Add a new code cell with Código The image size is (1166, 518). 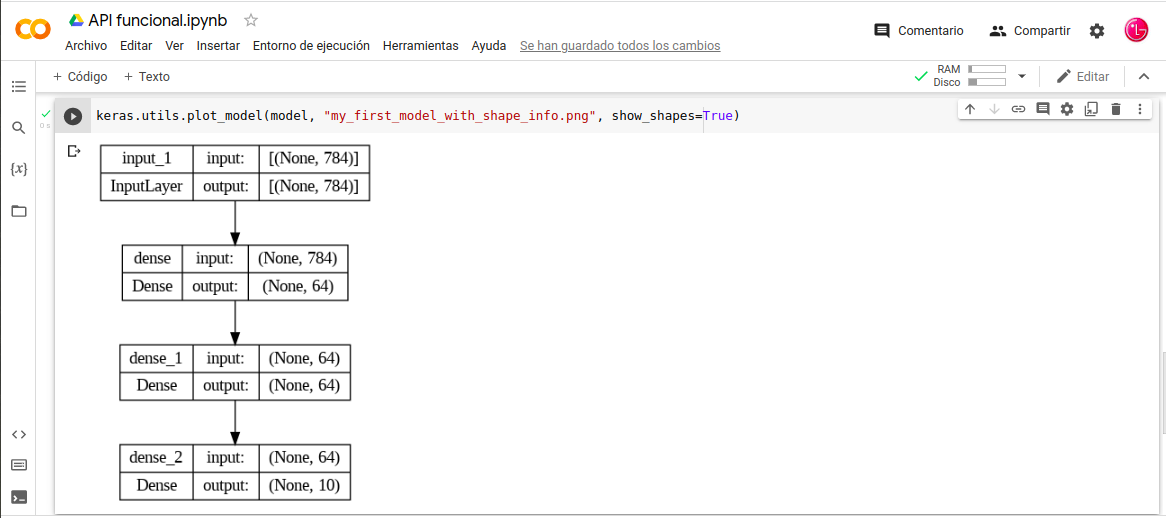click(x=80, y=77)
